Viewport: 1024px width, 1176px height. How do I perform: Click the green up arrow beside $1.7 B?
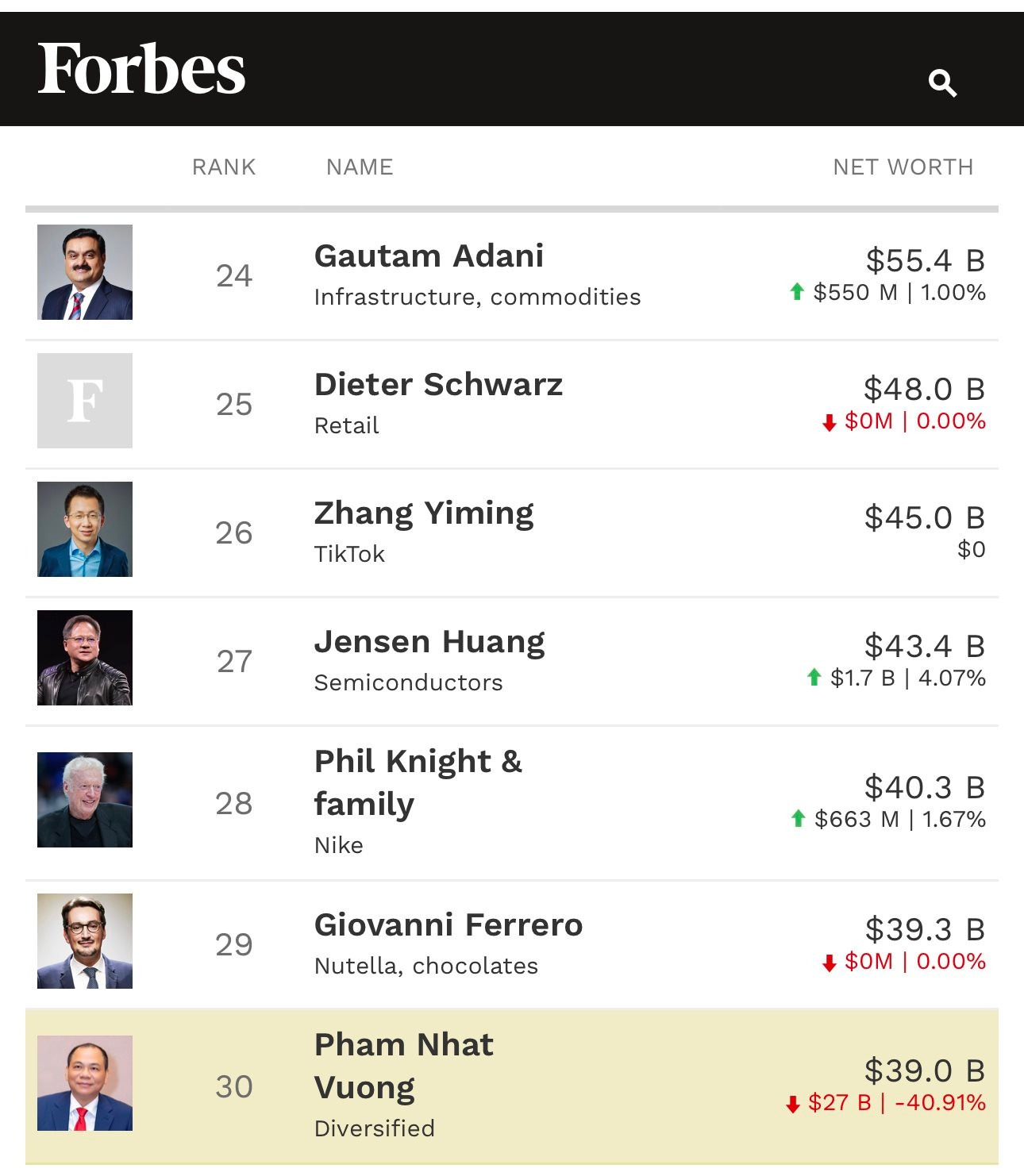coord(814,678)
